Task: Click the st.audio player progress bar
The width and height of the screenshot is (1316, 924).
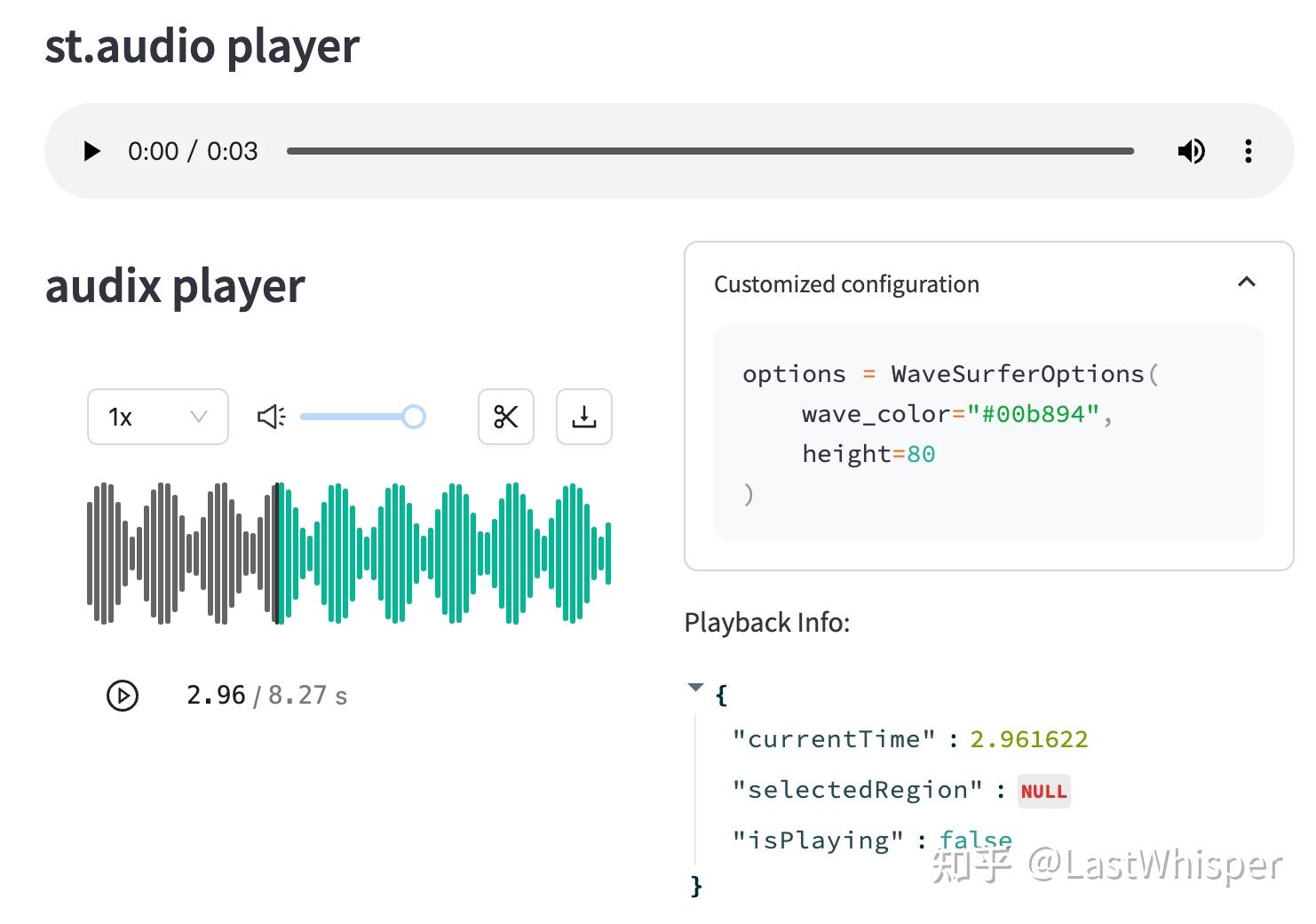Action: point(710,151)
